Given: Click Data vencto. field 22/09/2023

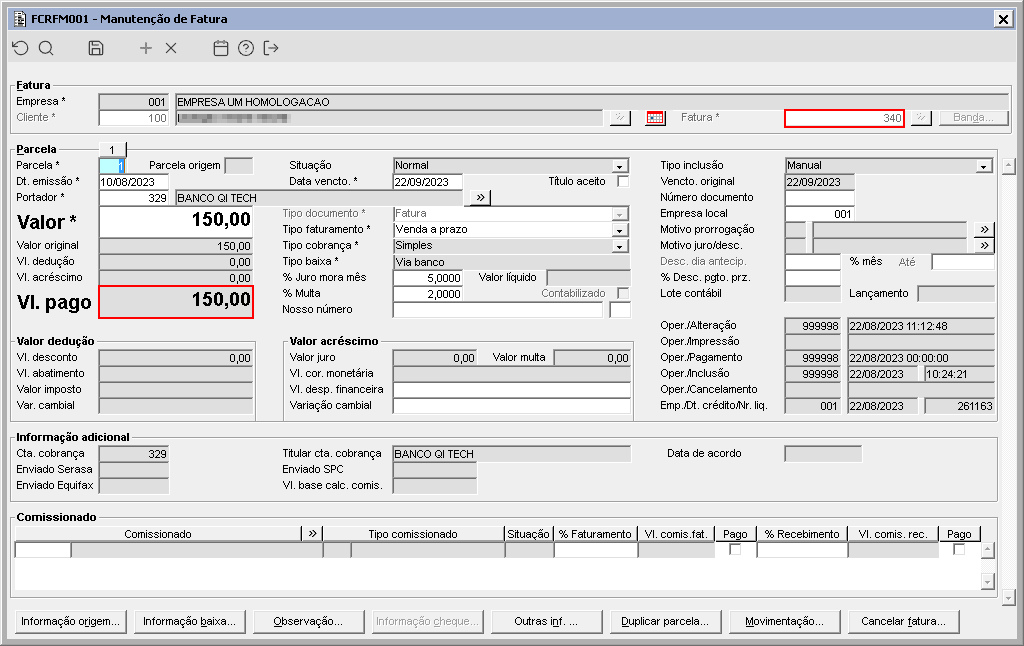Looking at the screenshot, I should pos(428,182).
